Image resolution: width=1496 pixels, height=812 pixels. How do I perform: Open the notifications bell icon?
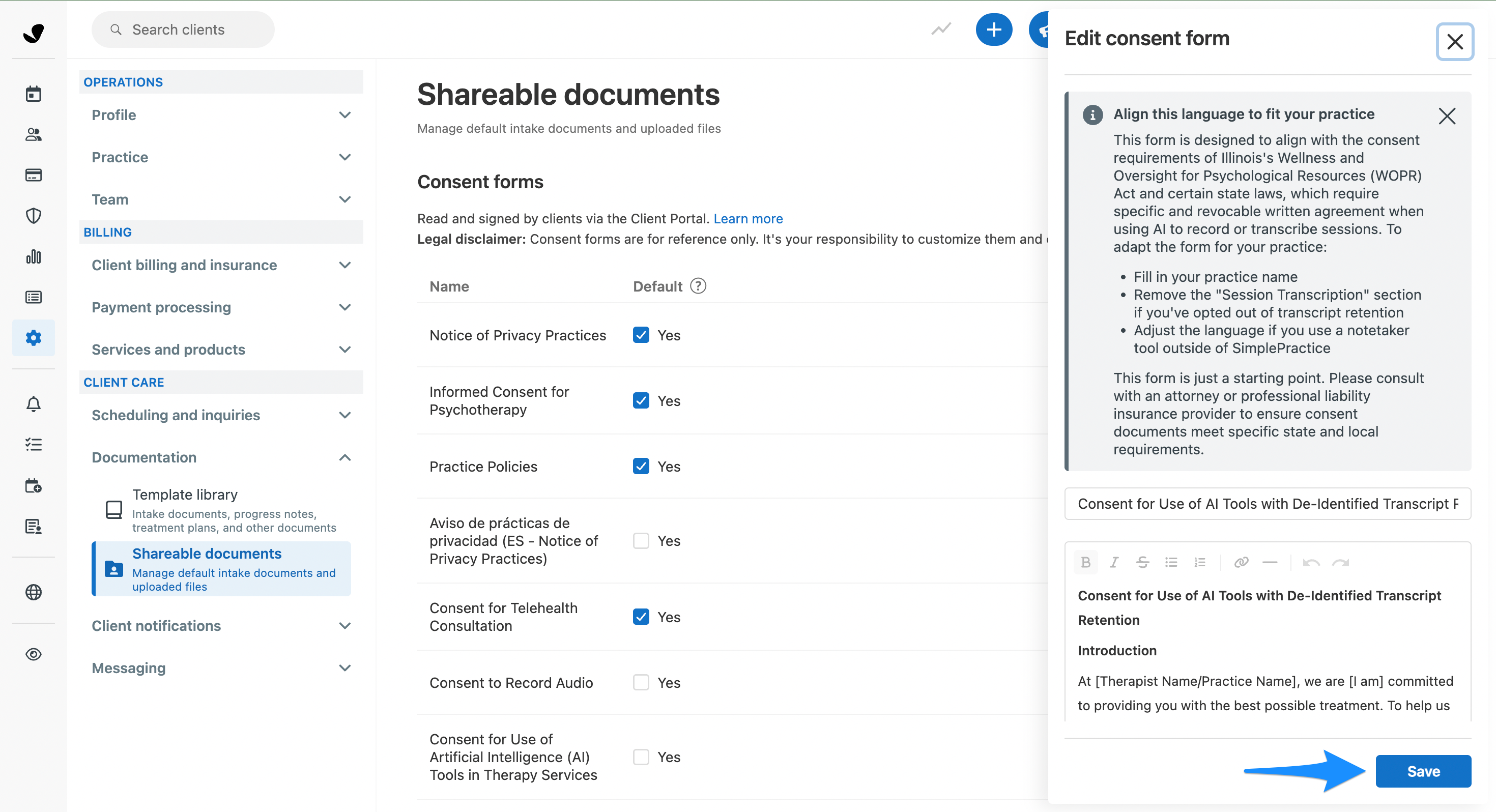34,403
